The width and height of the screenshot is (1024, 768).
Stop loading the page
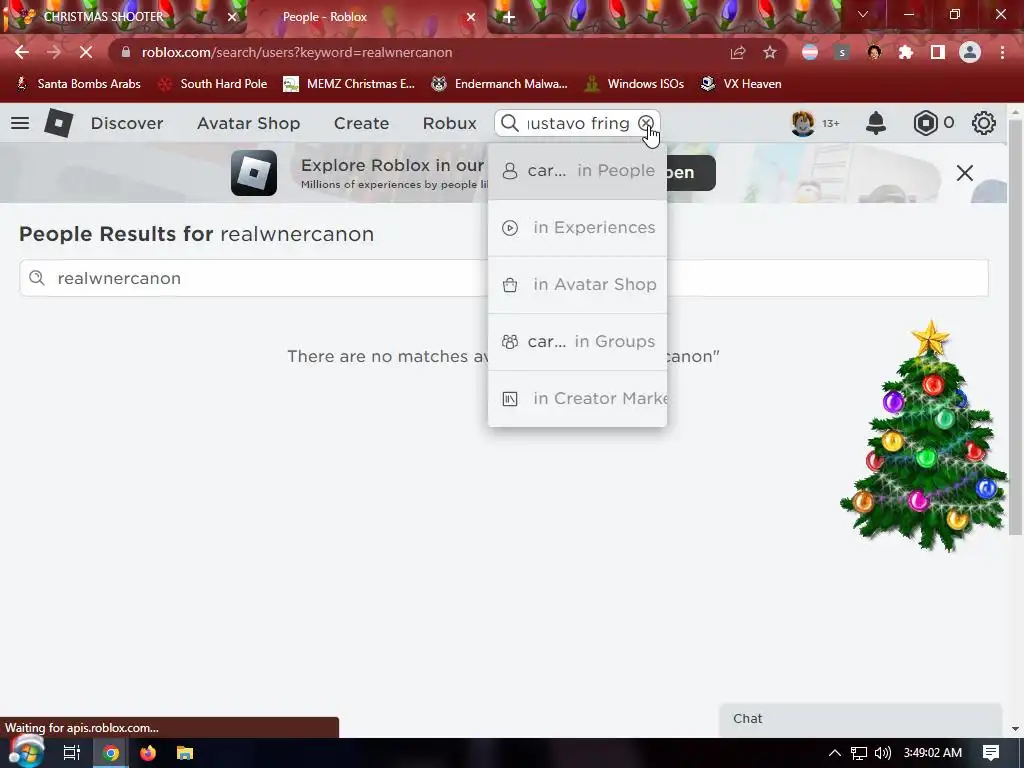pyautogui.click(x=86, y=52)
